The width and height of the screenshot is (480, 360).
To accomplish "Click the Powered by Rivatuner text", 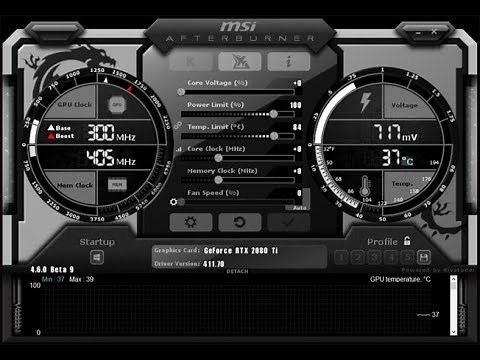I will (438, 270).
